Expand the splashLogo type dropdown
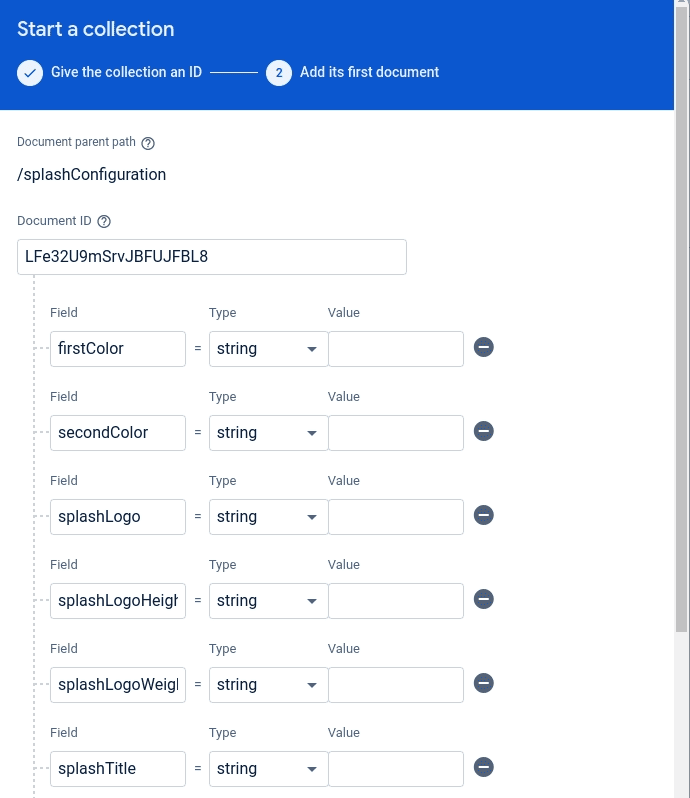This screenshot has height=798, width=690. [x=268, y=517]
